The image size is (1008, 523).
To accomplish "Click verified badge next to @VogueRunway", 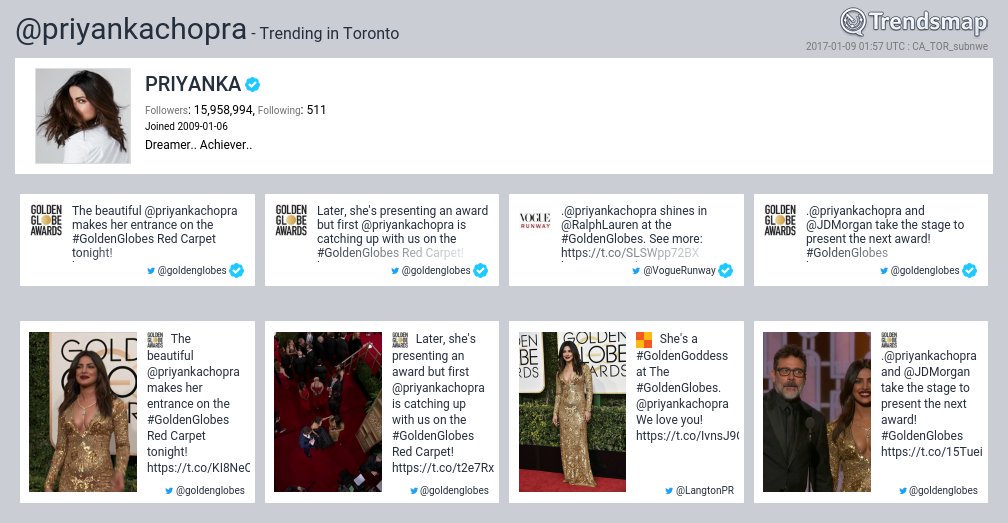I will click(726, 270).
